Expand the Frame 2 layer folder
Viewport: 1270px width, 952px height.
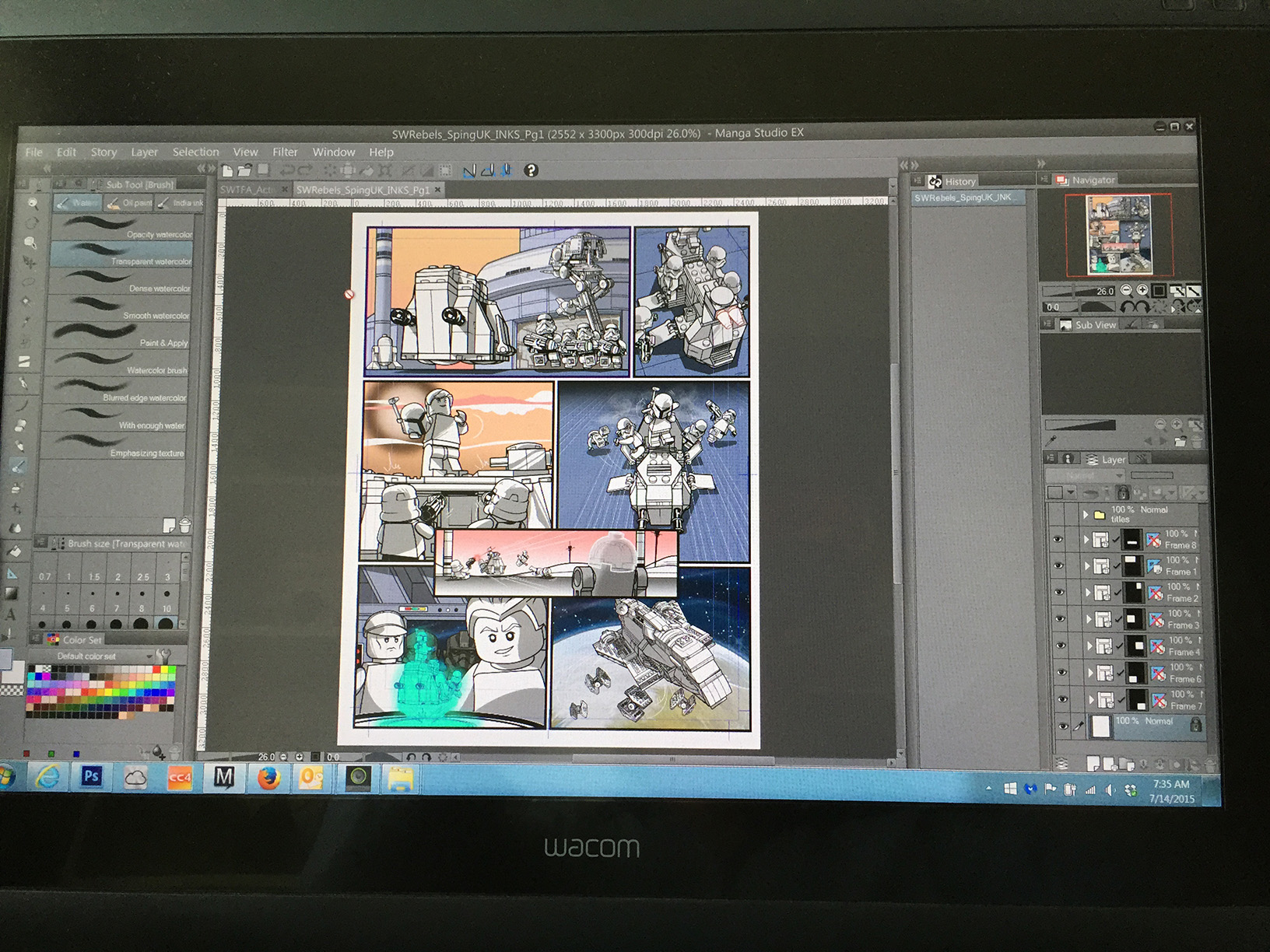(x=1088, y=592)
